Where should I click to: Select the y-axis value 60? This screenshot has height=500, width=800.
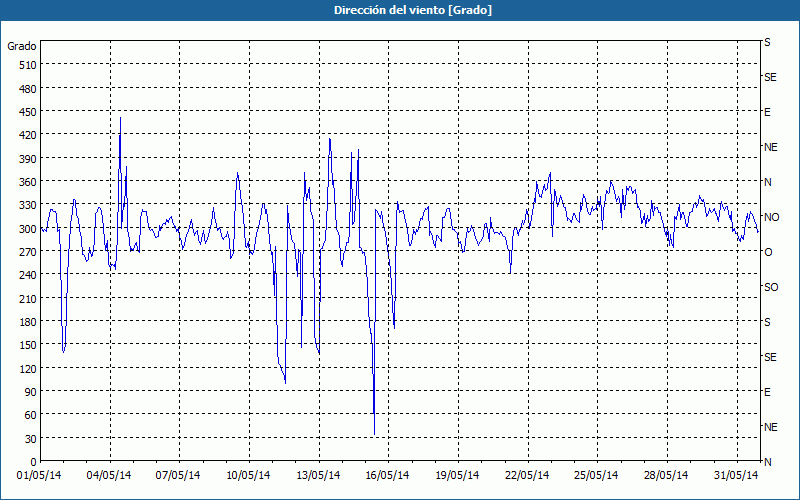[x=31, y=415]
